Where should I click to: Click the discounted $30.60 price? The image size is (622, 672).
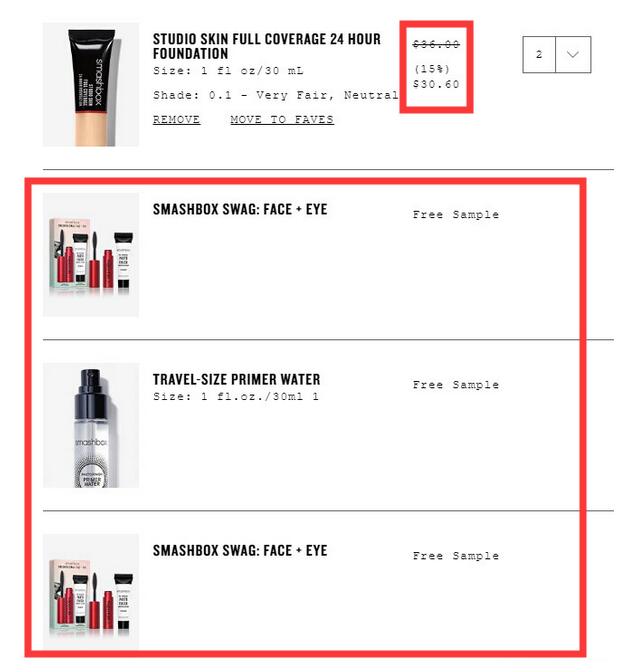pyautogui.click(x=436, y=84)
